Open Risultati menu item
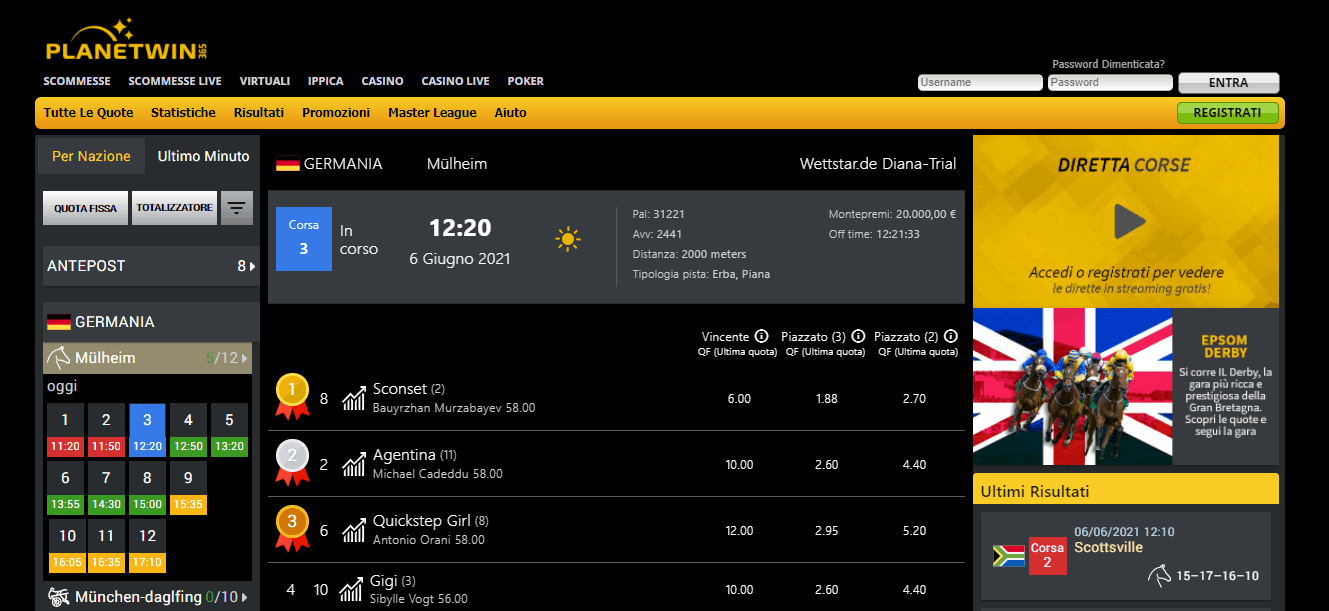This screenshot has width=1329, height=611. [259, 113]
